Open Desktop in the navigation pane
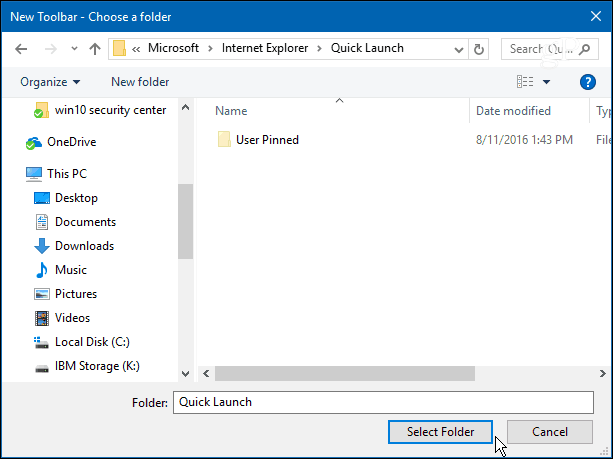Viewport: 613px width, 459px height. [66, 198]
